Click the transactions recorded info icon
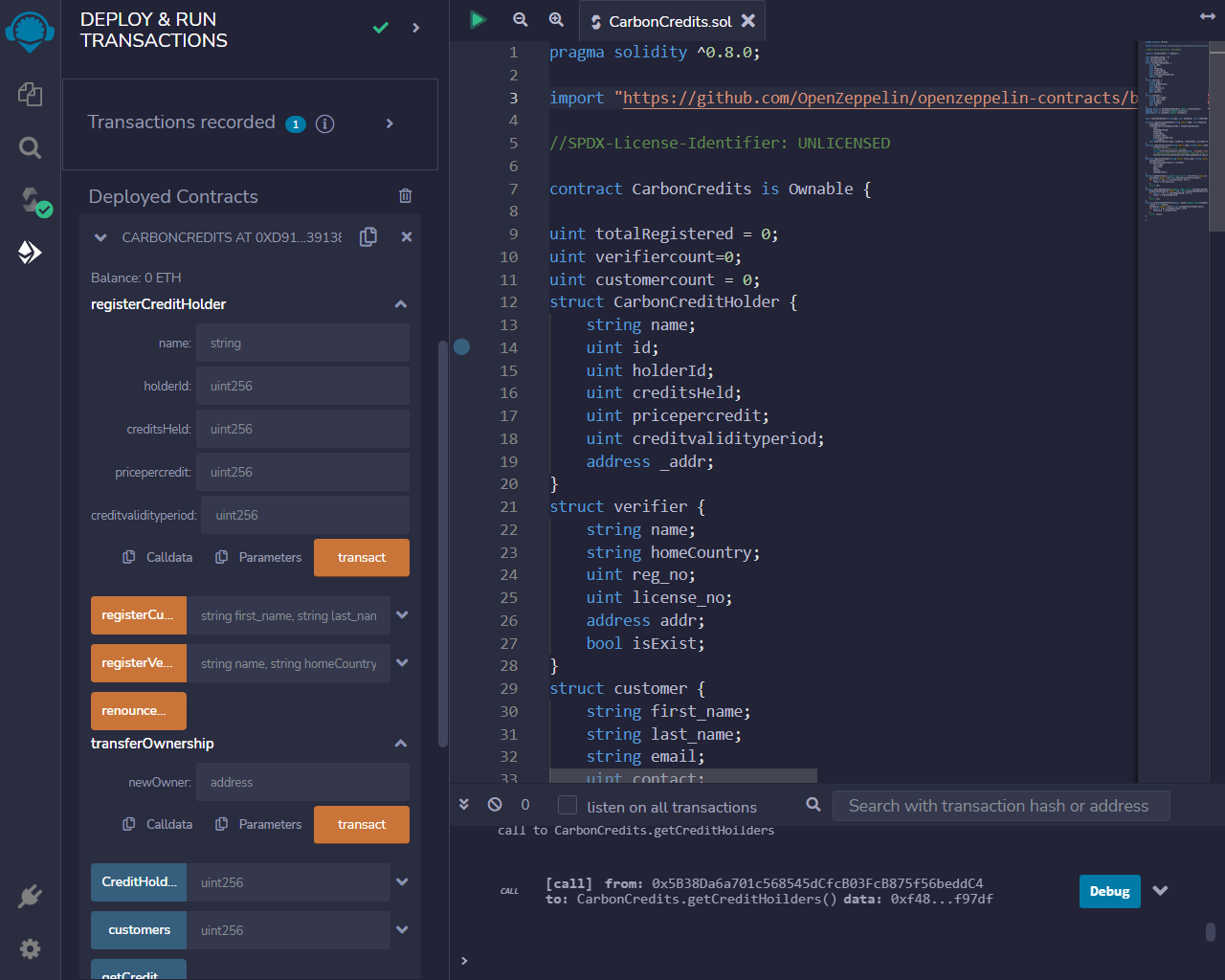The width and height of the screenshot is (1225, 980). pos(325,123)
